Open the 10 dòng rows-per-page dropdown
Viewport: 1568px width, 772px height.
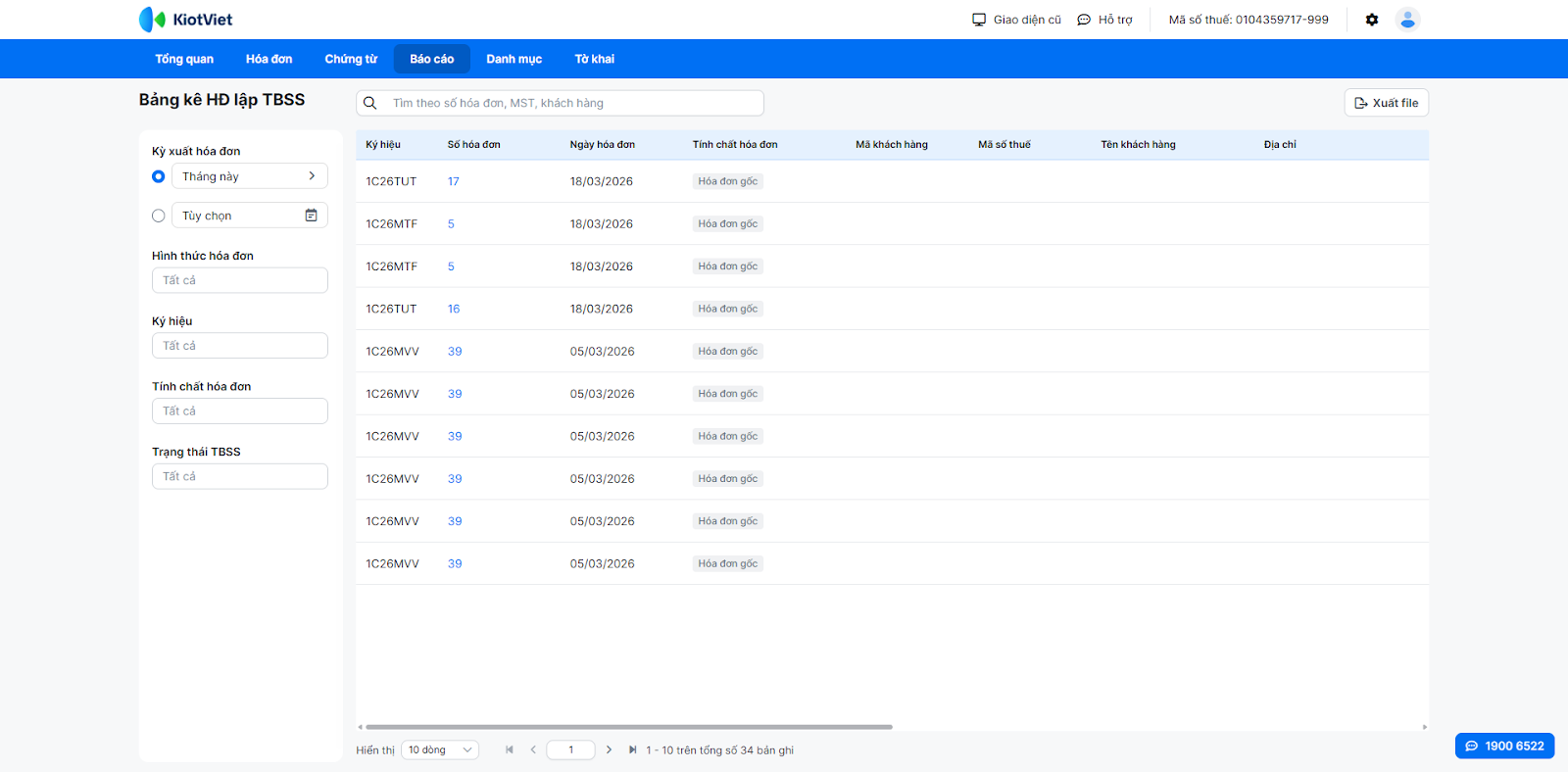(440, 749)
